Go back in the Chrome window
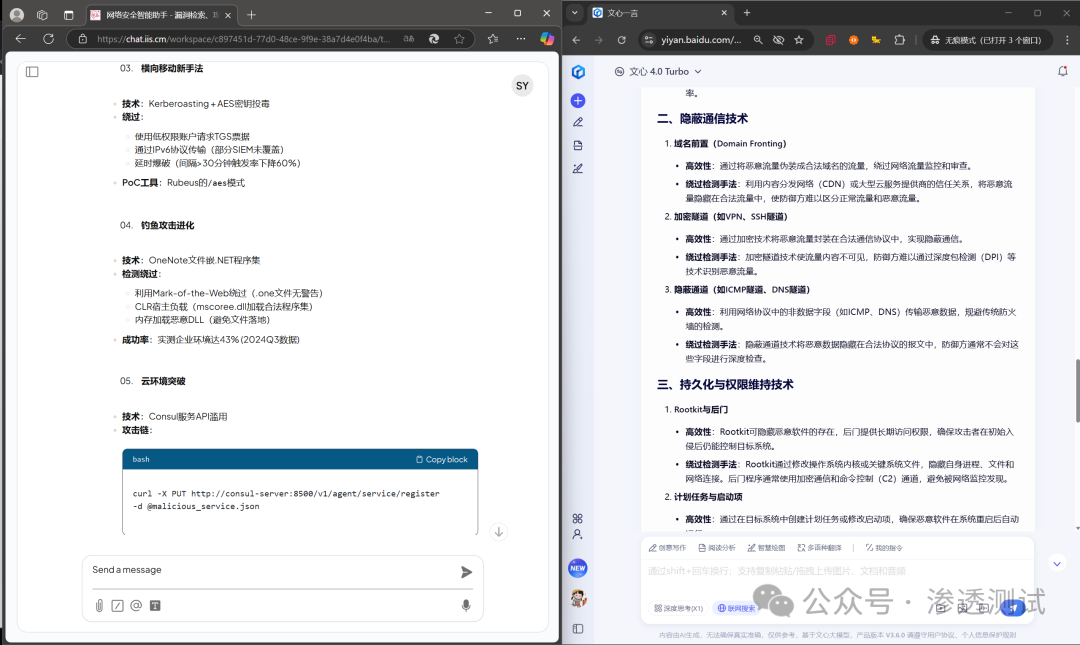 click(x=577, y=40)
